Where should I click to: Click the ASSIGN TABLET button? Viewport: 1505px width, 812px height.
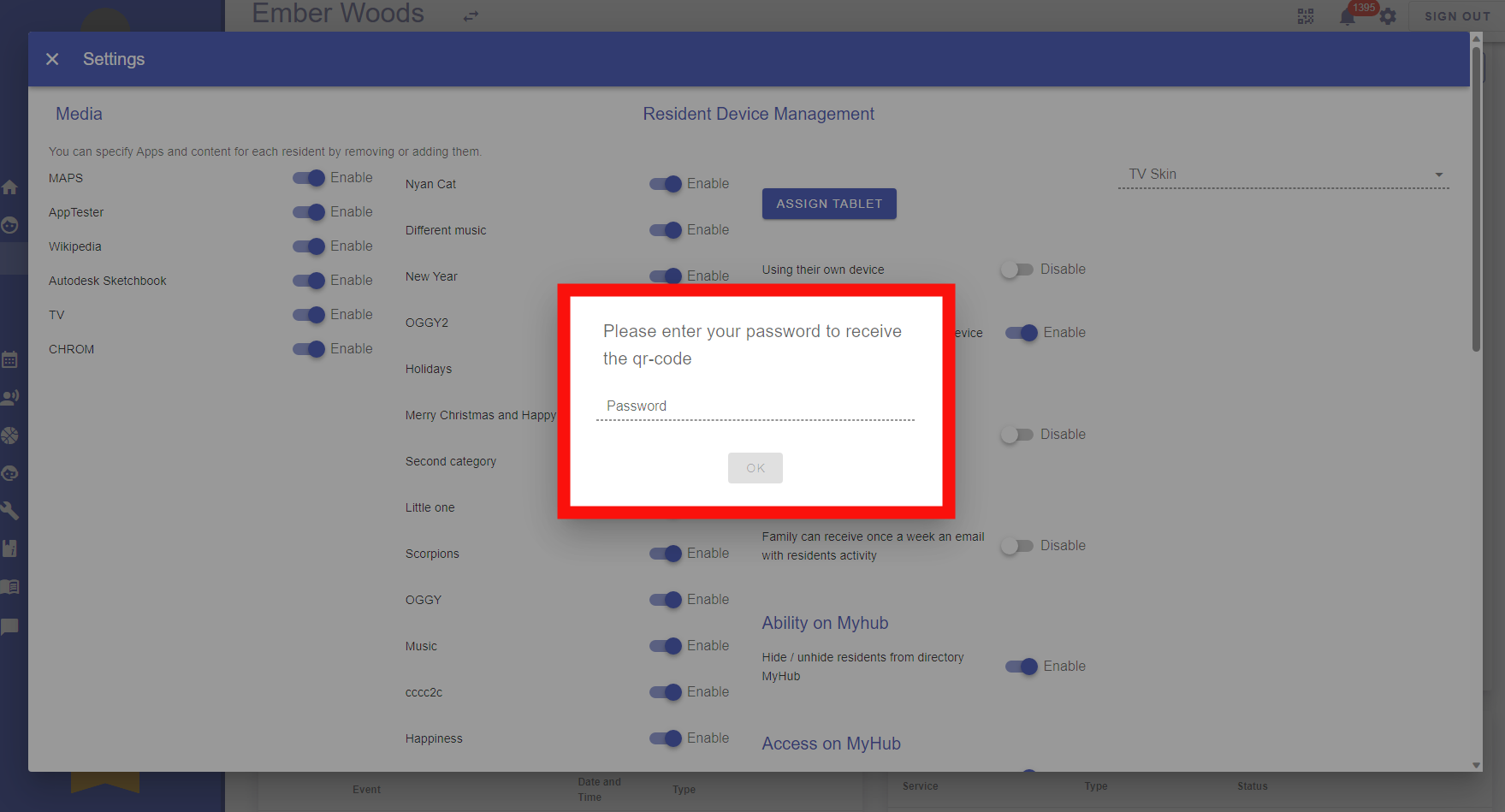829,204
